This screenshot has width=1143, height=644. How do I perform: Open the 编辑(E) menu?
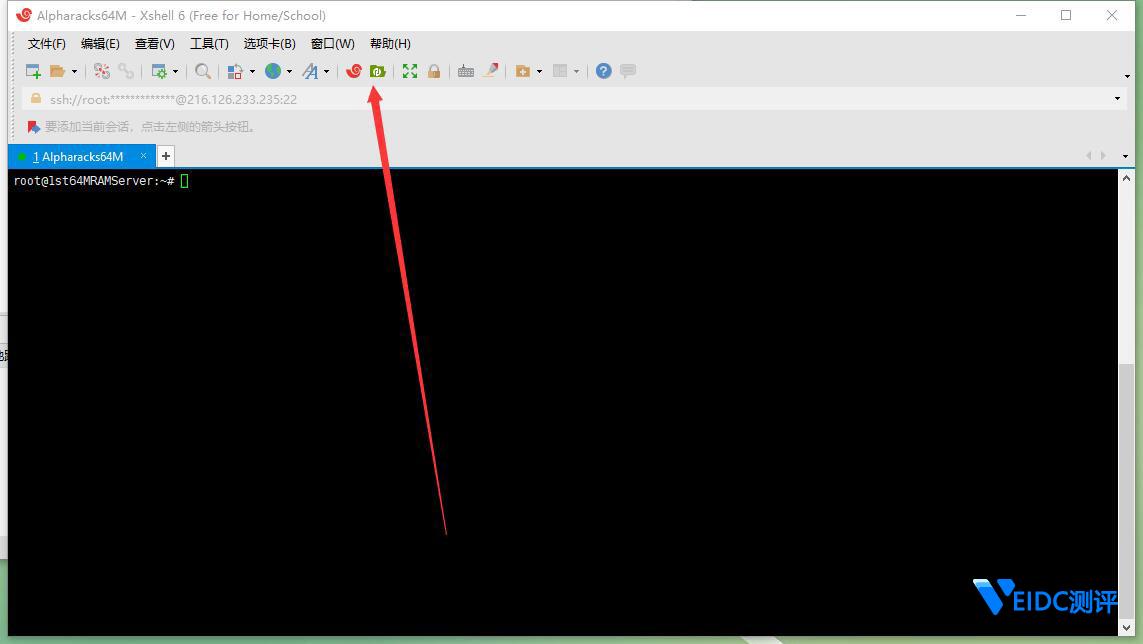pos(100,44)
